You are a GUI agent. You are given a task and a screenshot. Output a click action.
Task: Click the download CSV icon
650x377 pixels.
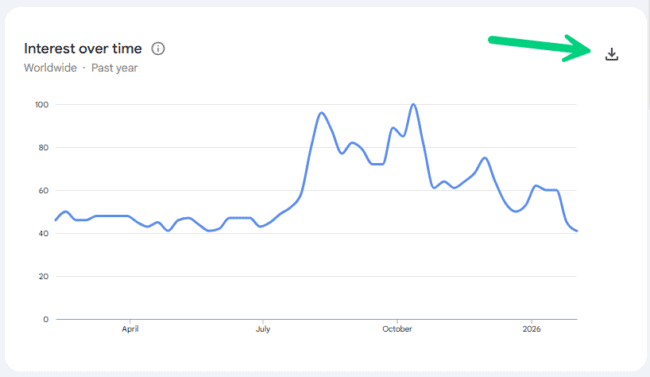coord(611,54)
